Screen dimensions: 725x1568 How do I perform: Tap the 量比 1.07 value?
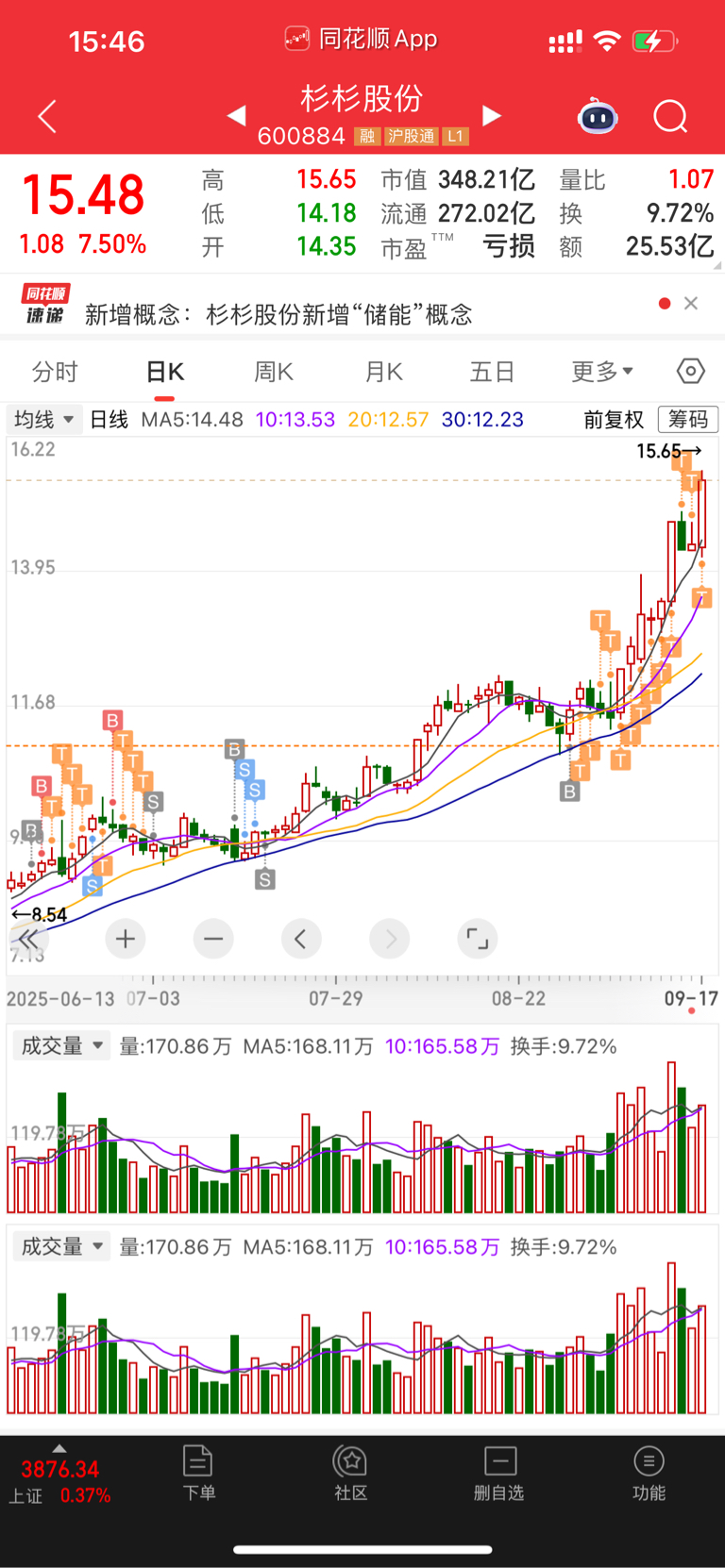point(636,179)
